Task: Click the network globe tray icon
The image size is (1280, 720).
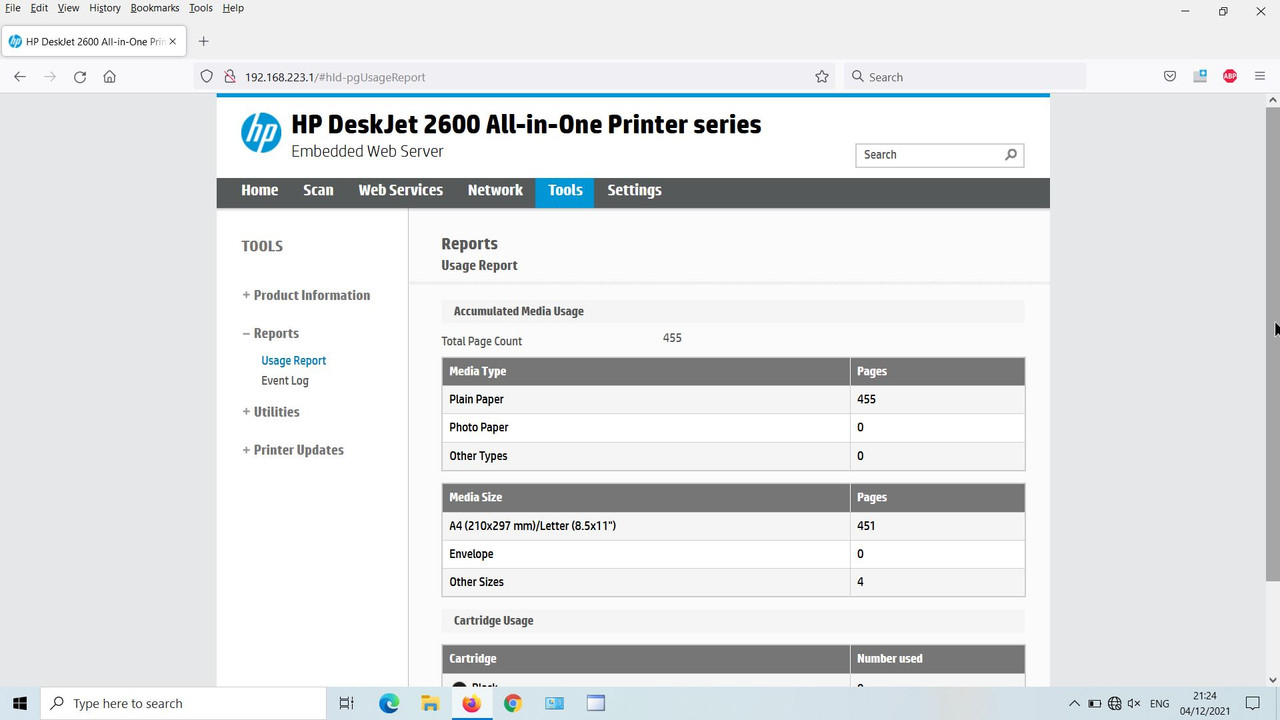Action: pos(1115,704)
